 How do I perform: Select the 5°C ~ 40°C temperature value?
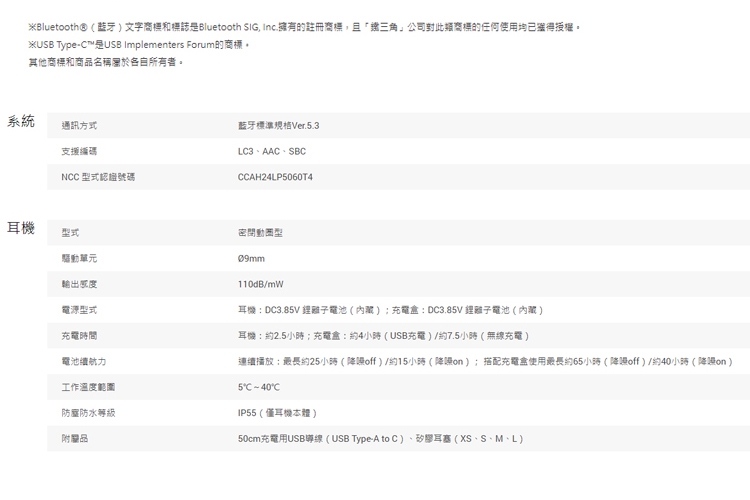pyautogui.click(x=259, y=386)
